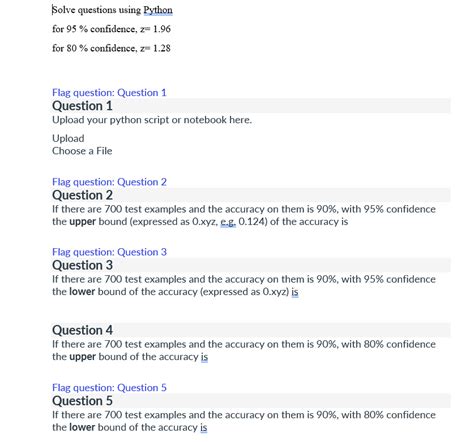Click the line '80 % confidence, z= 1.28'
Image resolution: width=474 pixels, height=442 pixels.
(111, 48)
